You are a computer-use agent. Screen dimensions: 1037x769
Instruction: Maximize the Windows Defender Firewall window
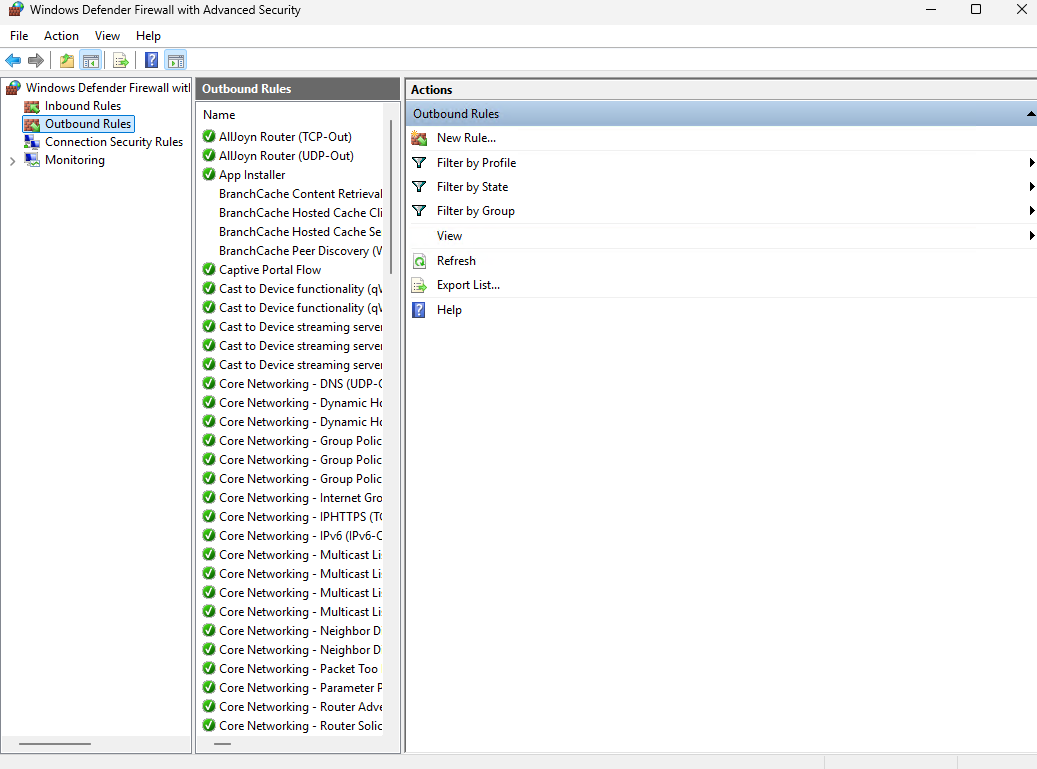pyautogui.click(x=975, y=9)
